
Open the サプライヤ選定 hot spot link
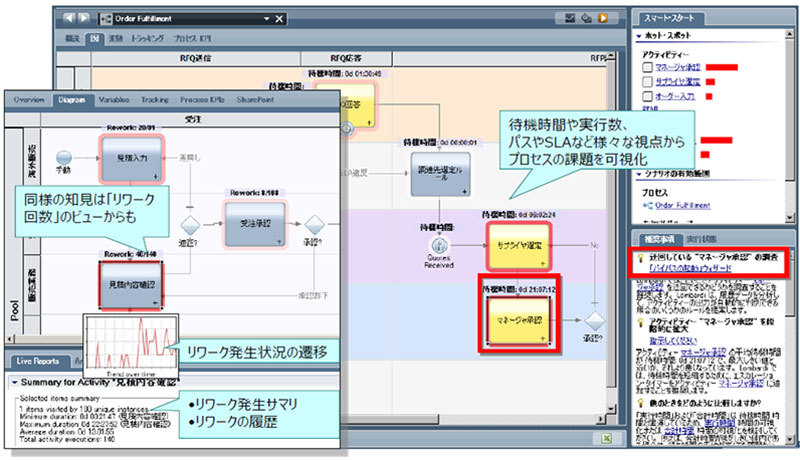[x=678, y=82]
